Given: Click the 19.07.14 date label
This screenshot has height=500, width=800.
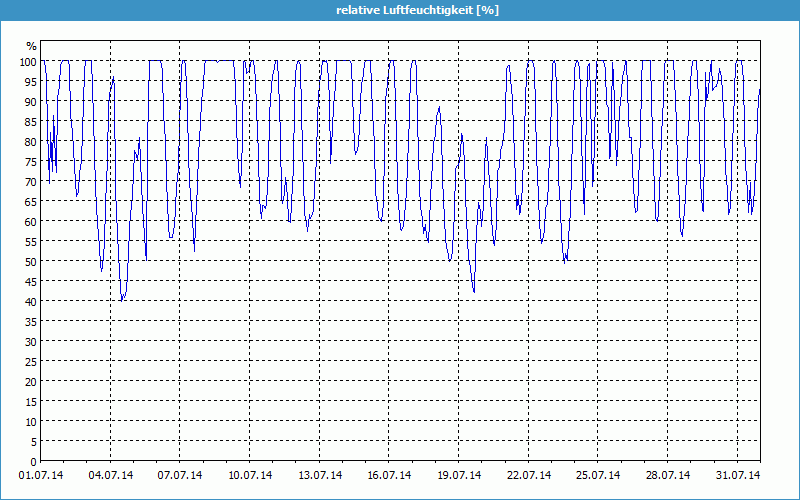Looking at the screenshot, I should tap(460, 475).
